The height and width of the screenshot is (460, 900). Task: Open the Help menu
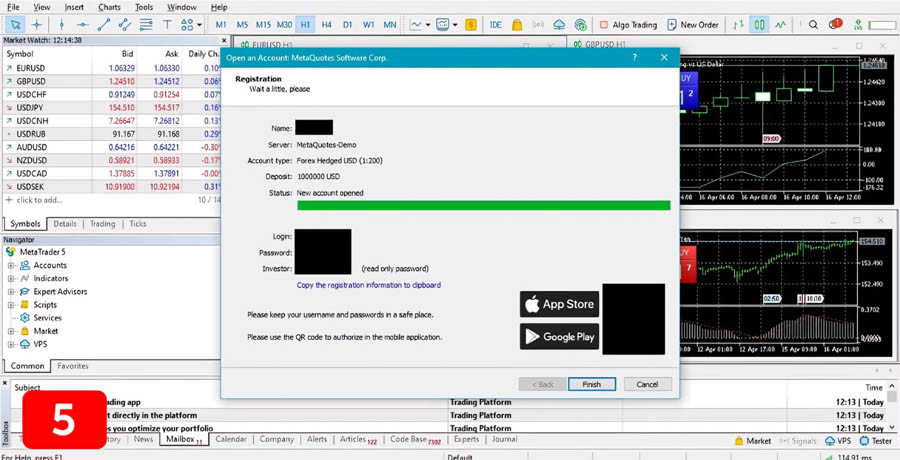pyautogui.click(x=219, y=7)
